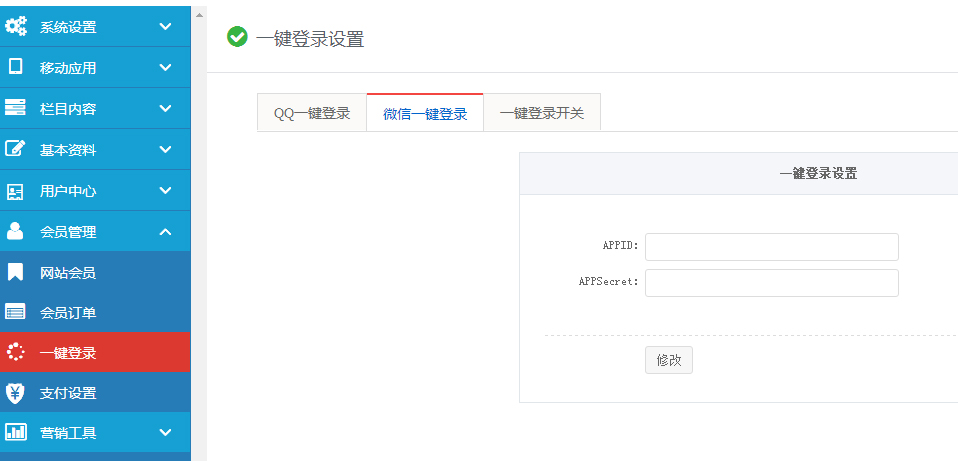Image resolution: width=958 pixels, height=461 pixels.
Task: Click the server icon beside 栏目内容
Action: pos(15,108)
